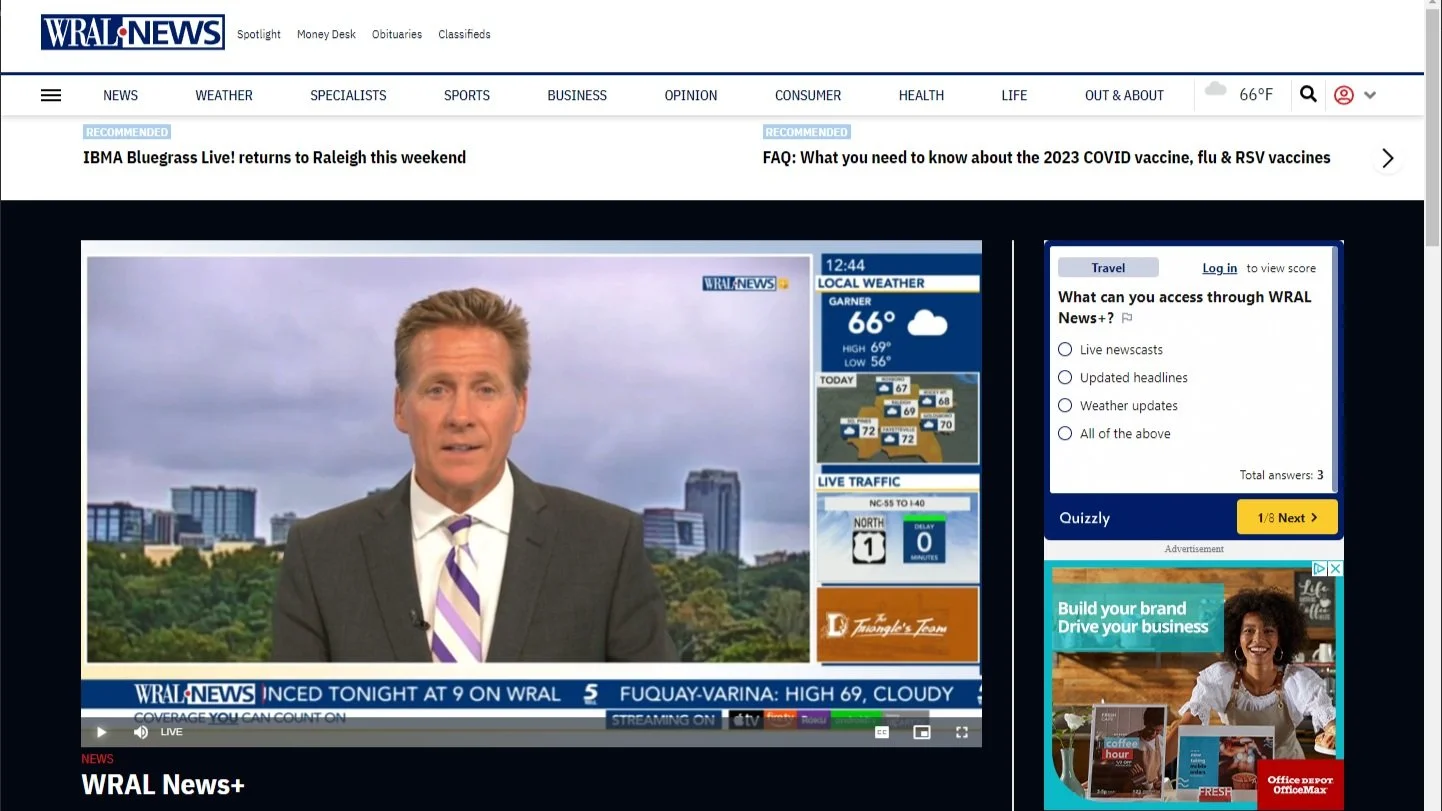Viewport: 1442px width, 811px height.
Task: Open the NEWS menu
Action: coord(120,95)
